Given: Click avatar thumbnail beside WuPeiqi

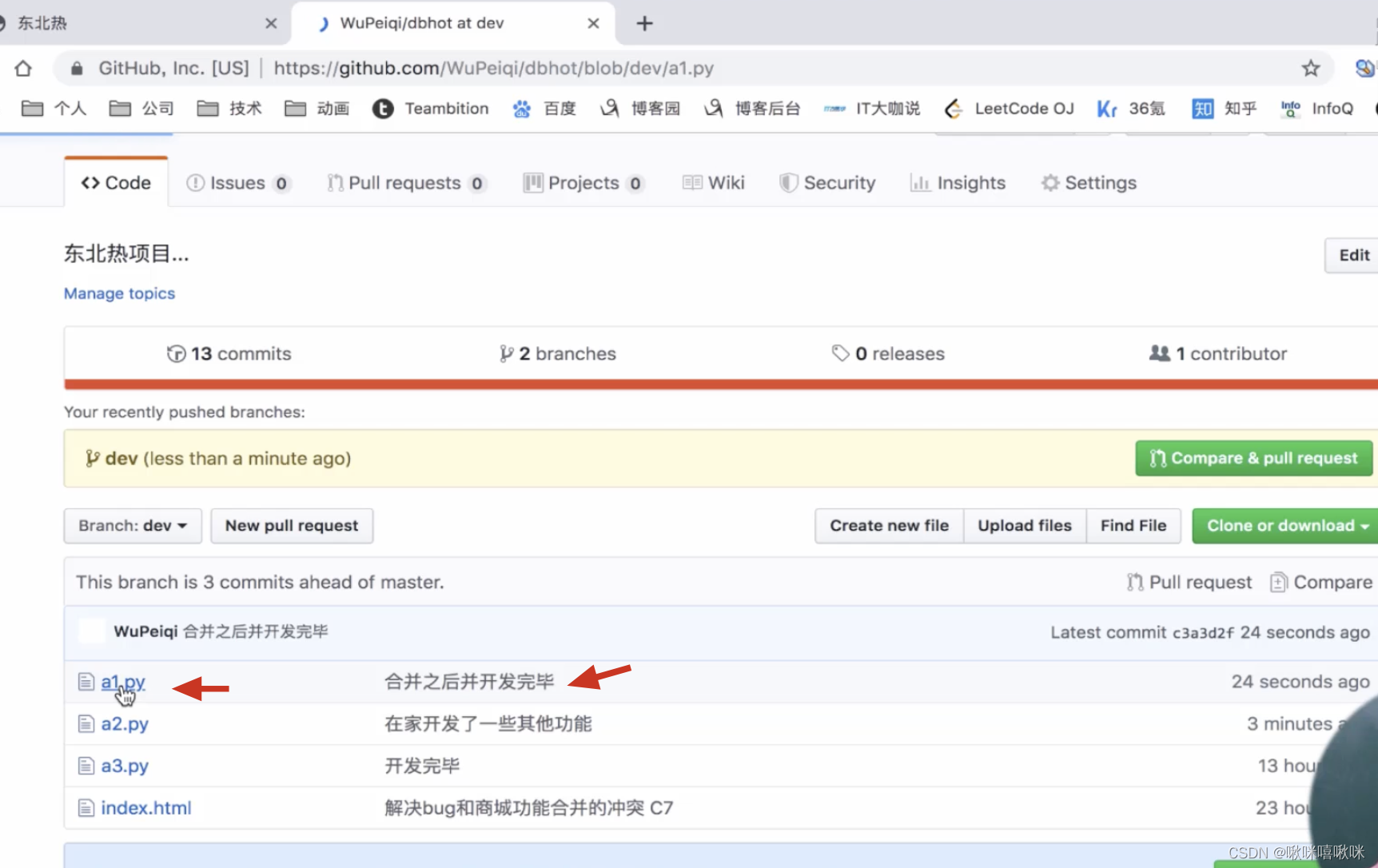Looking at the screenshot, I should [x=92, y=631].
